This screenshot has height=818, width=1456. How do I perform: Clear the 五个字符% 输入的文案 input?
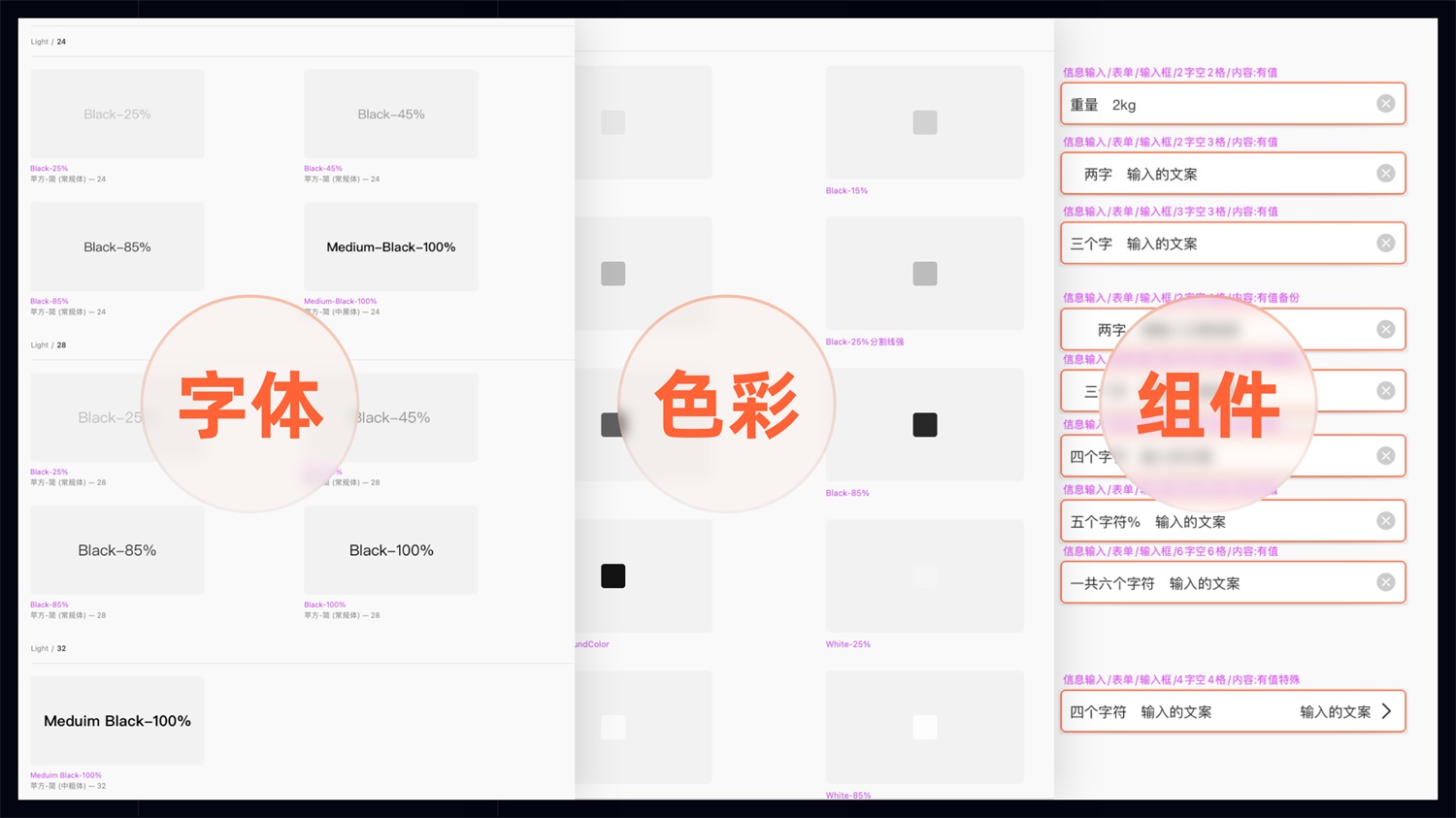point(1385,521)
